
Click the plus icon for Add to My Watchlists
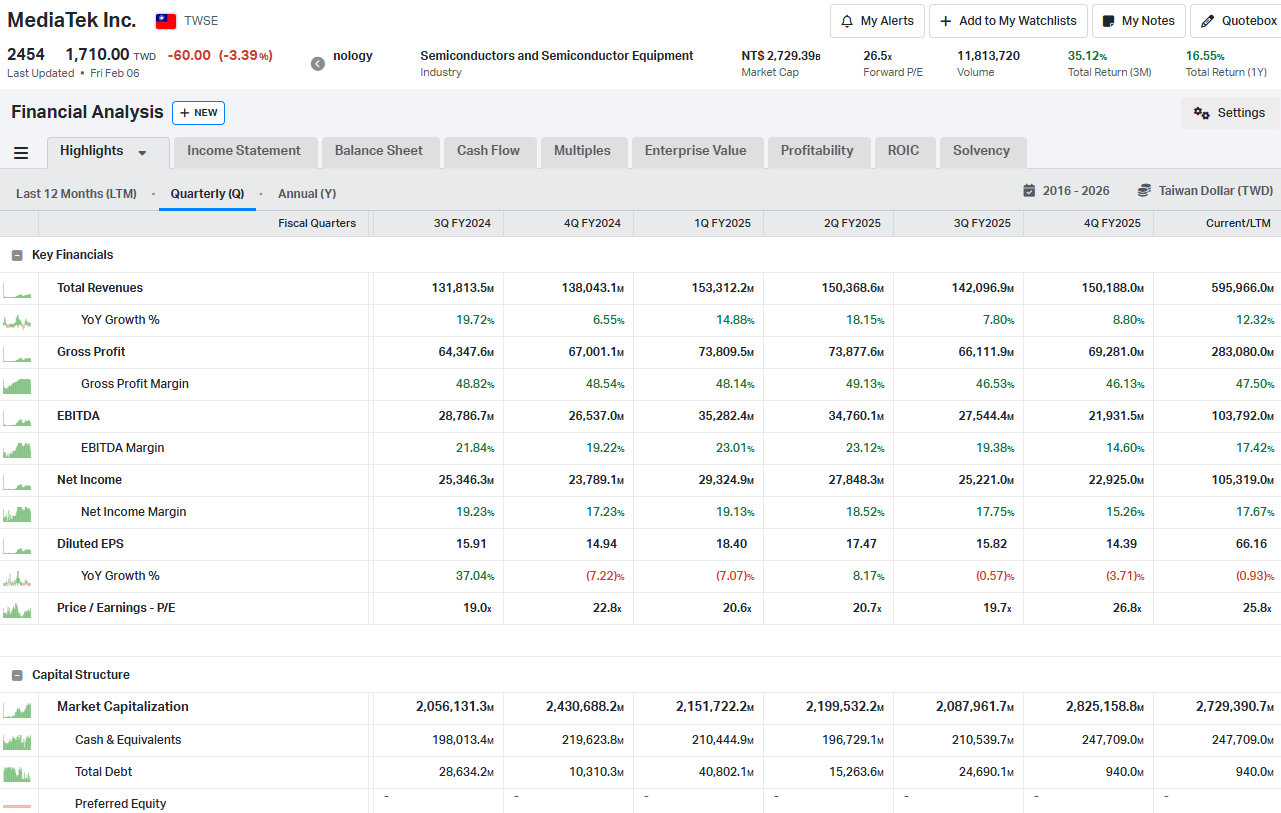tap(945, 21)
